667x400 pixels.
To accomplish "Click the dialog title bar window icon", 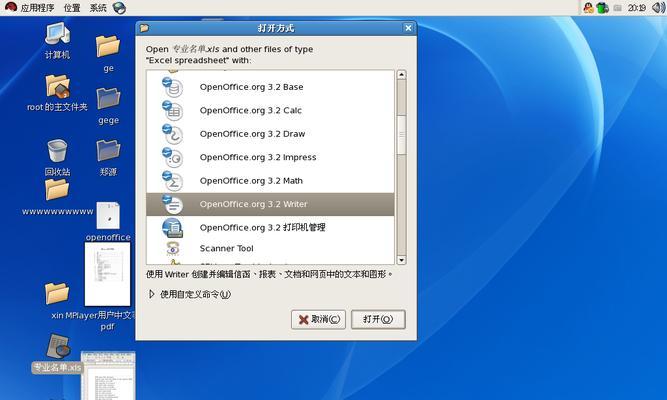I will [x=144, y=28].
